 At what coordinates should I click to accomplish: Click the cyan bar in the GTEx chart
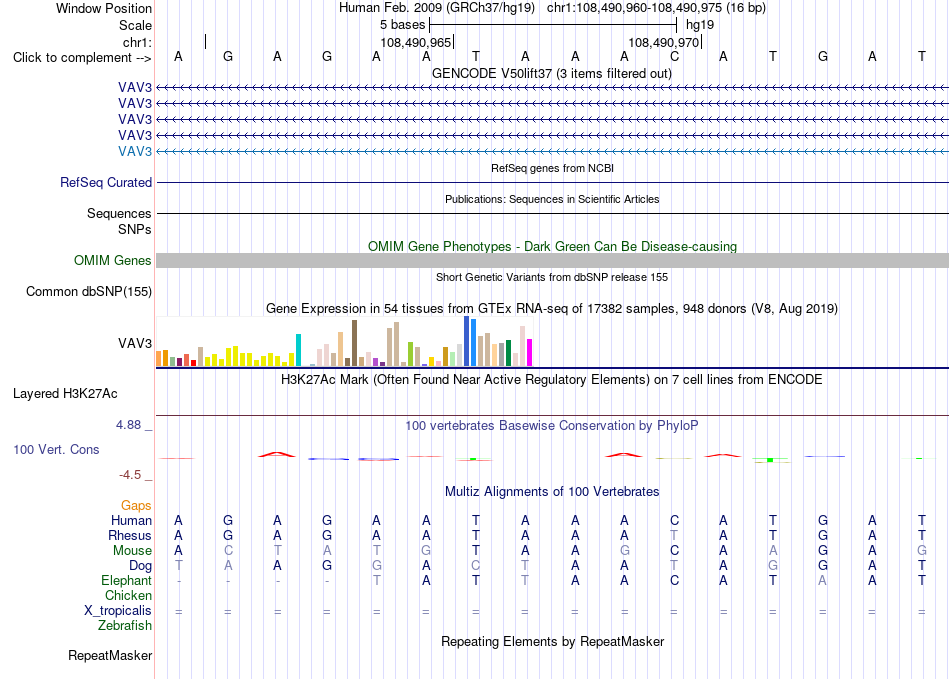pyautogui.click(x=298, y=350)
